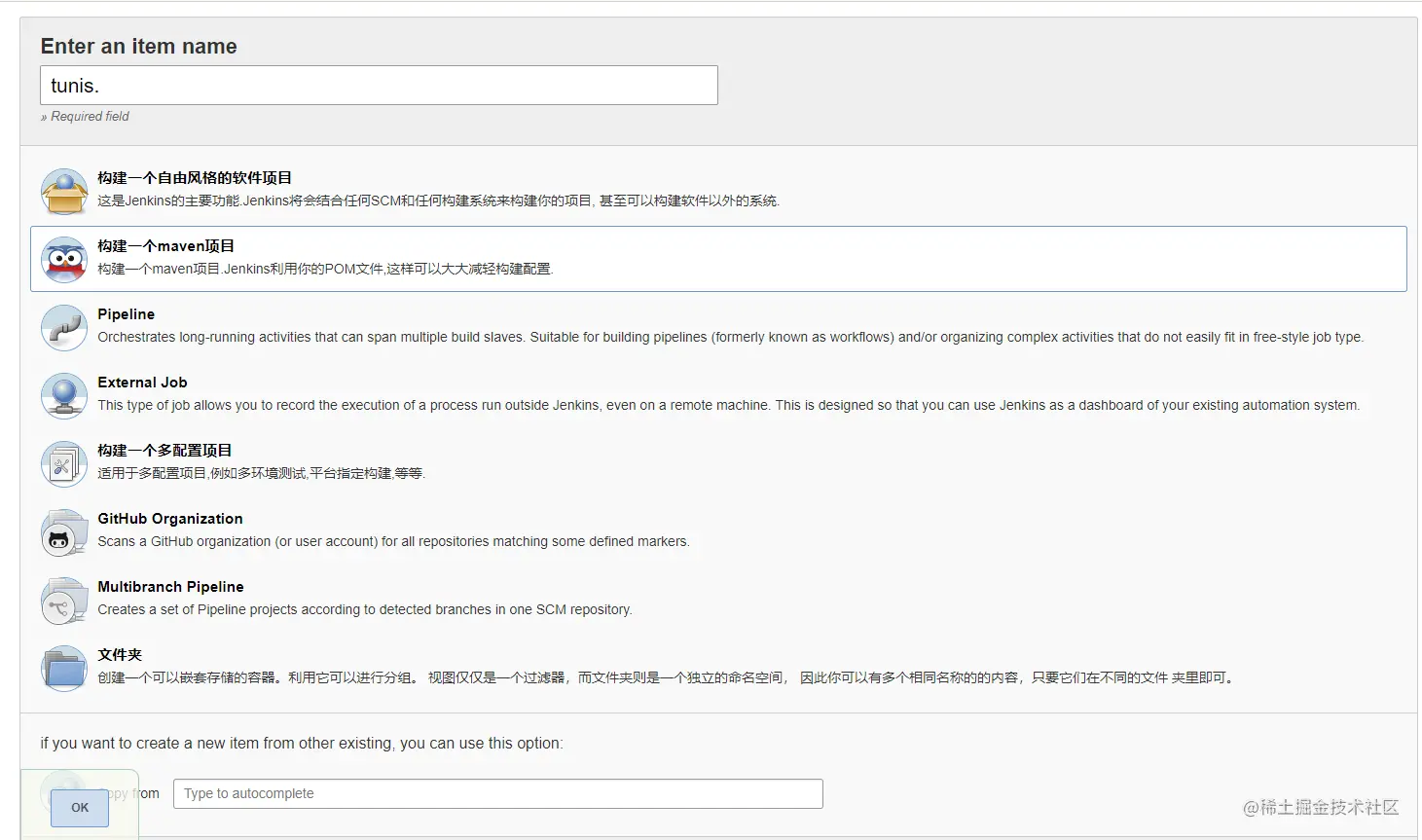Select item type 构建一个自由风格的软件项目
The image size is (1422, 840).
point(195,178)
